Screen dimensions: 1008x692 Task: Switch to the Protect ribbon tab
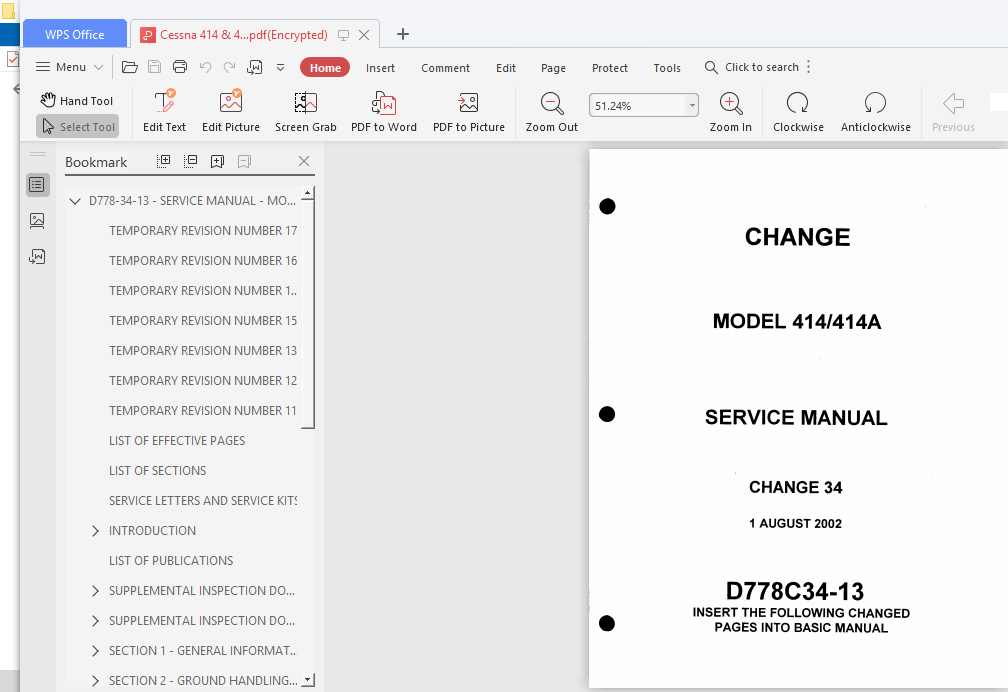coord(609,68)
